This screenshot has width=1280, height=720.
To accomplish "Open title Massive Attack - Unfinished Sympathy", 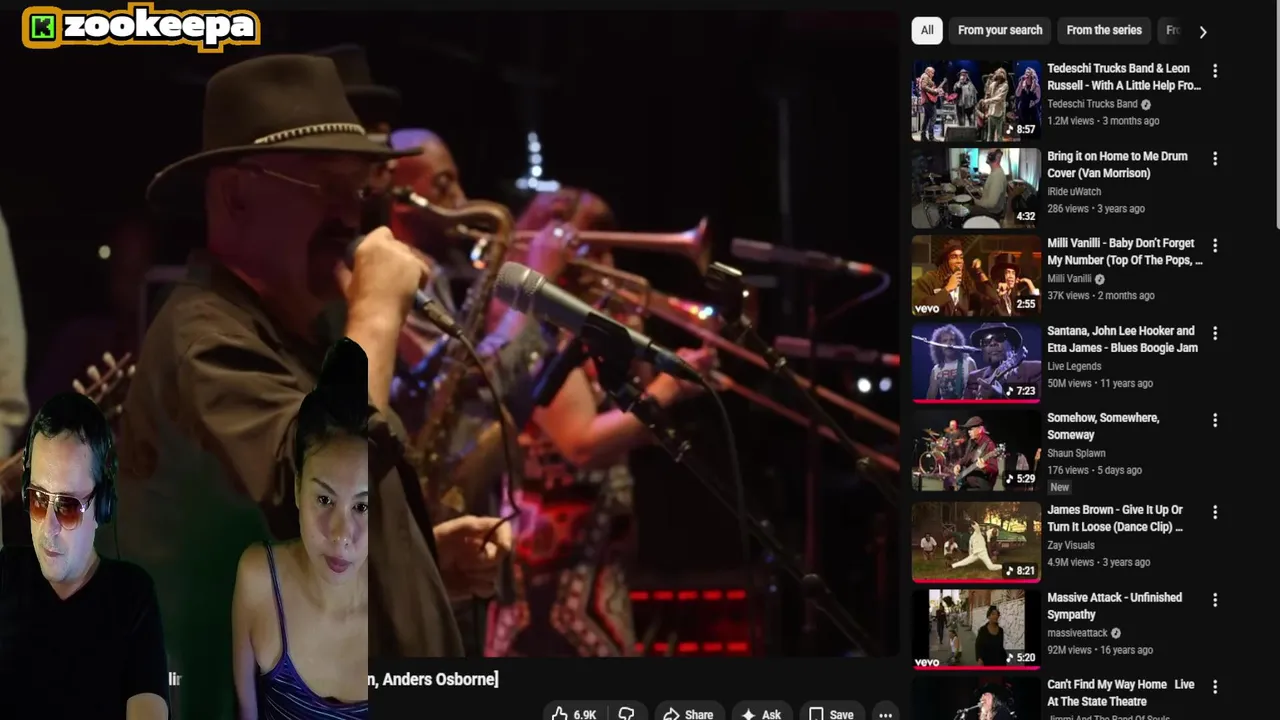I will coord(1114,606).
